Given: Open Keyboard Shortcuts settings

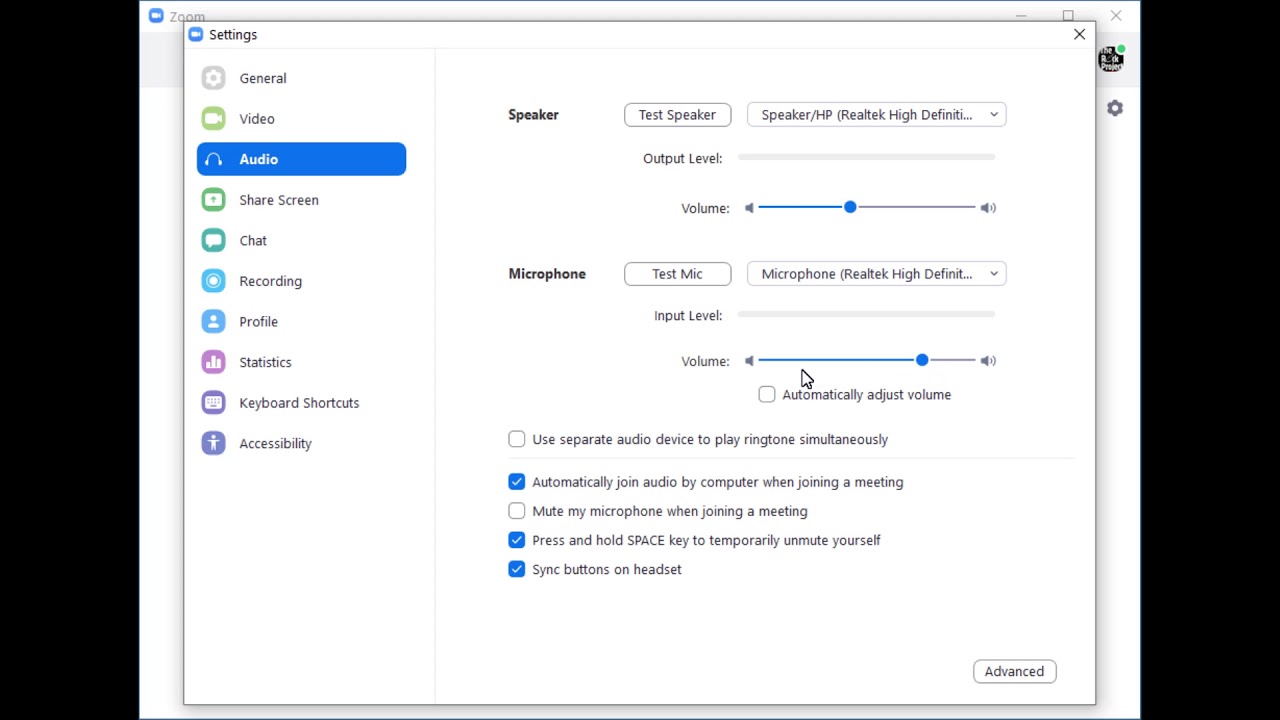Looking at the screenshot, I should 301,403.
